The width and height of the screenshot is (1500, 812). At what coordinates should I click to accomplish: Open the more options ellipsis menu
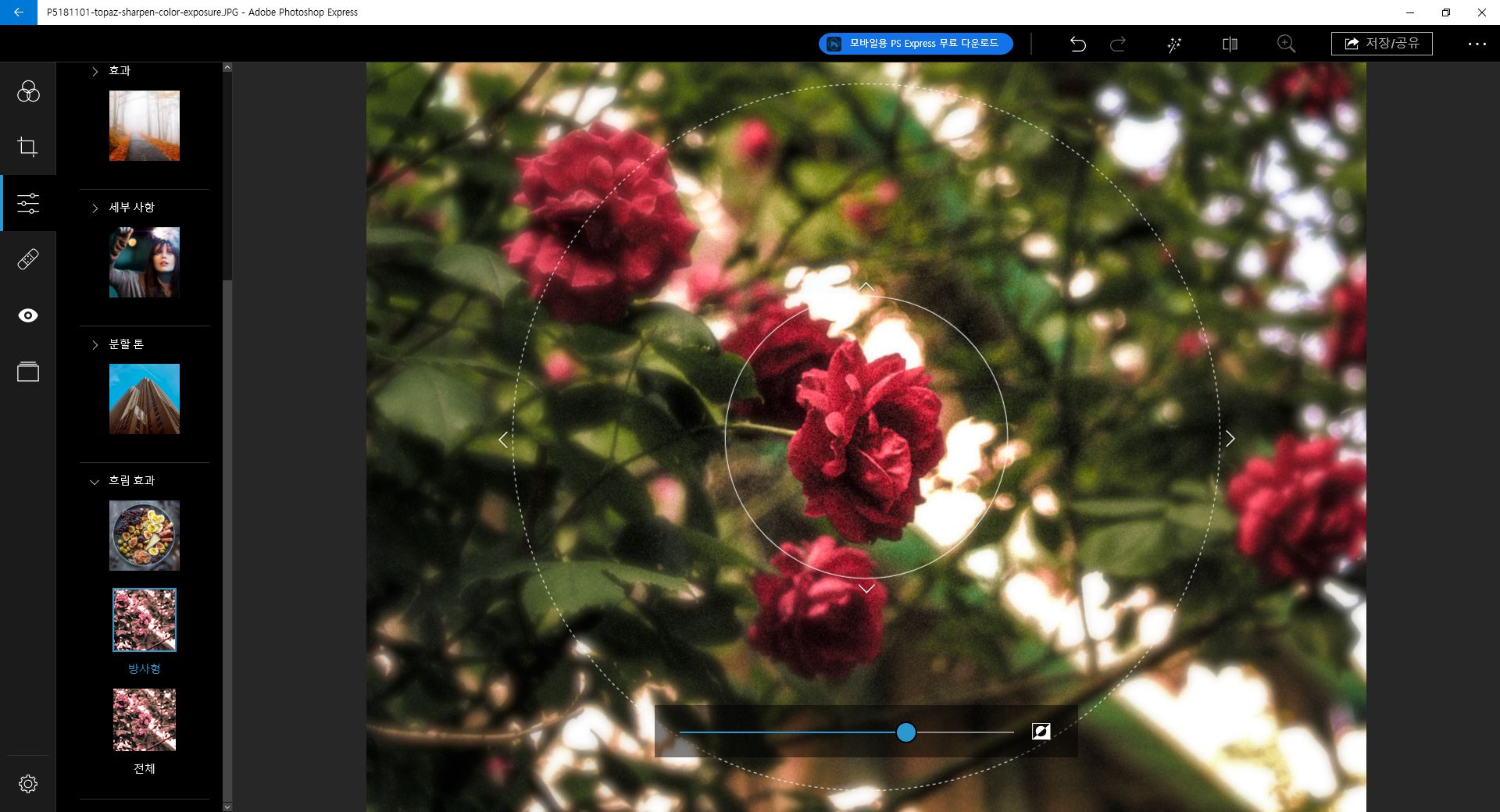(x=1477, y=45)
